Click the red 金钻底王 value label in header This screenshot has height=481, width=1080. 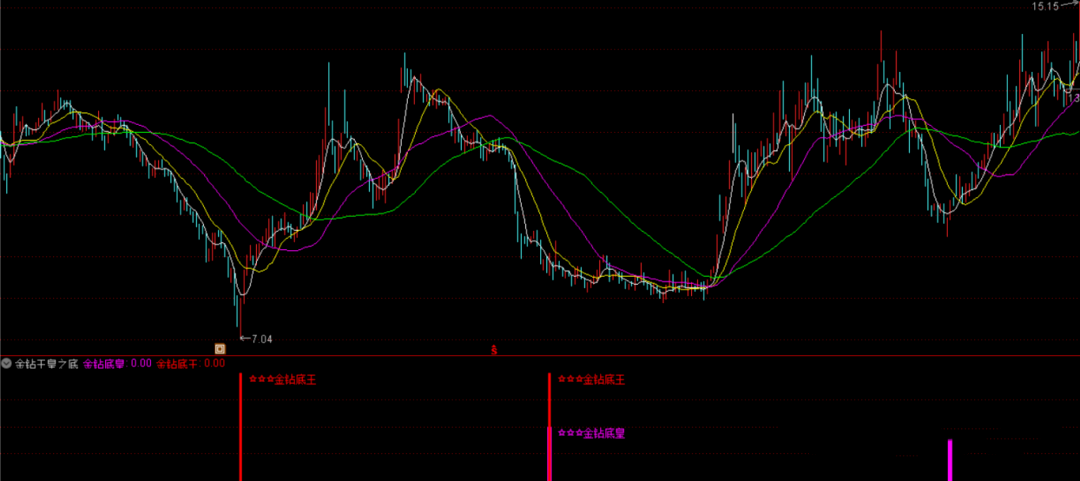pyautogui.click(x=191, y=364)
